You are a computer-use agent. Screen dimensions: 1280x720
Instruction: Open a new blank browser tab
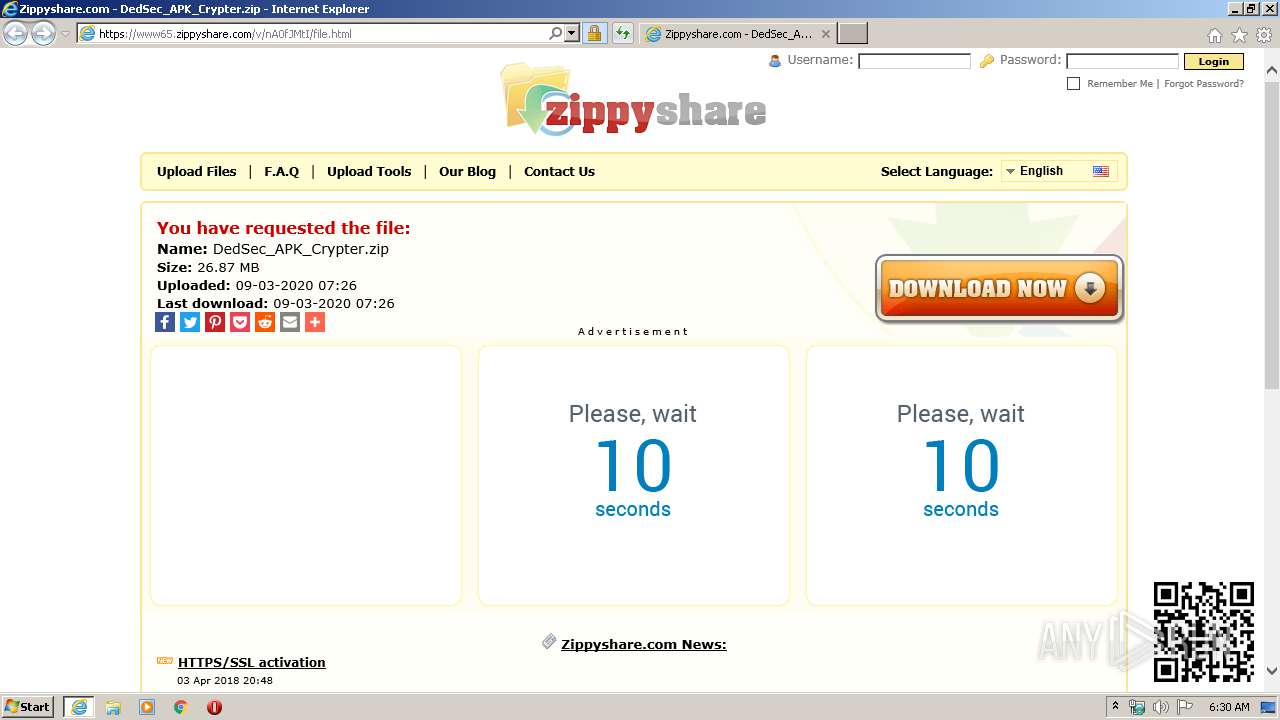click(x=852, y=34)
